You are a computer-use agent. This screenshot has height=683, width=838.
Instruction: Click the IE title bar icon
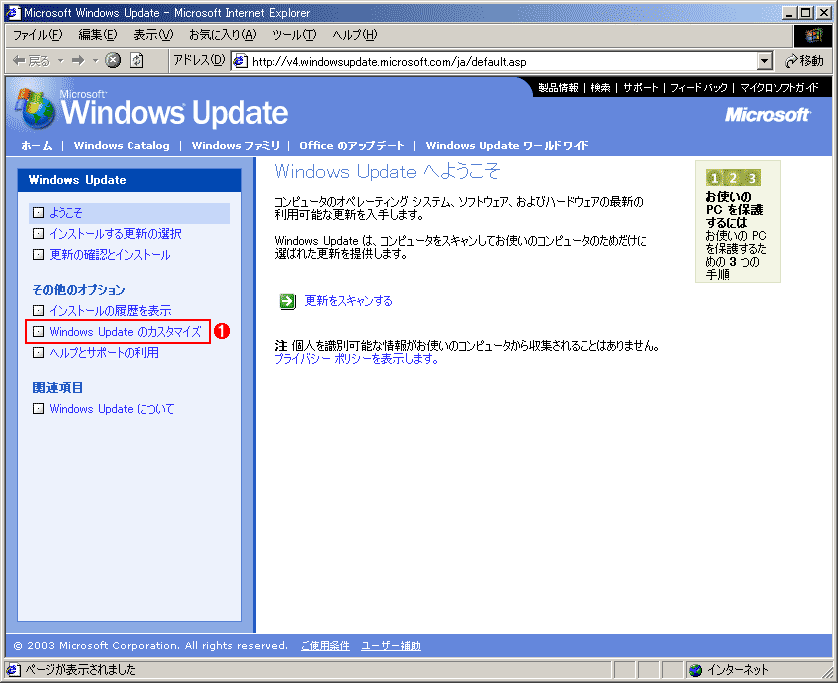pos(13,13)
